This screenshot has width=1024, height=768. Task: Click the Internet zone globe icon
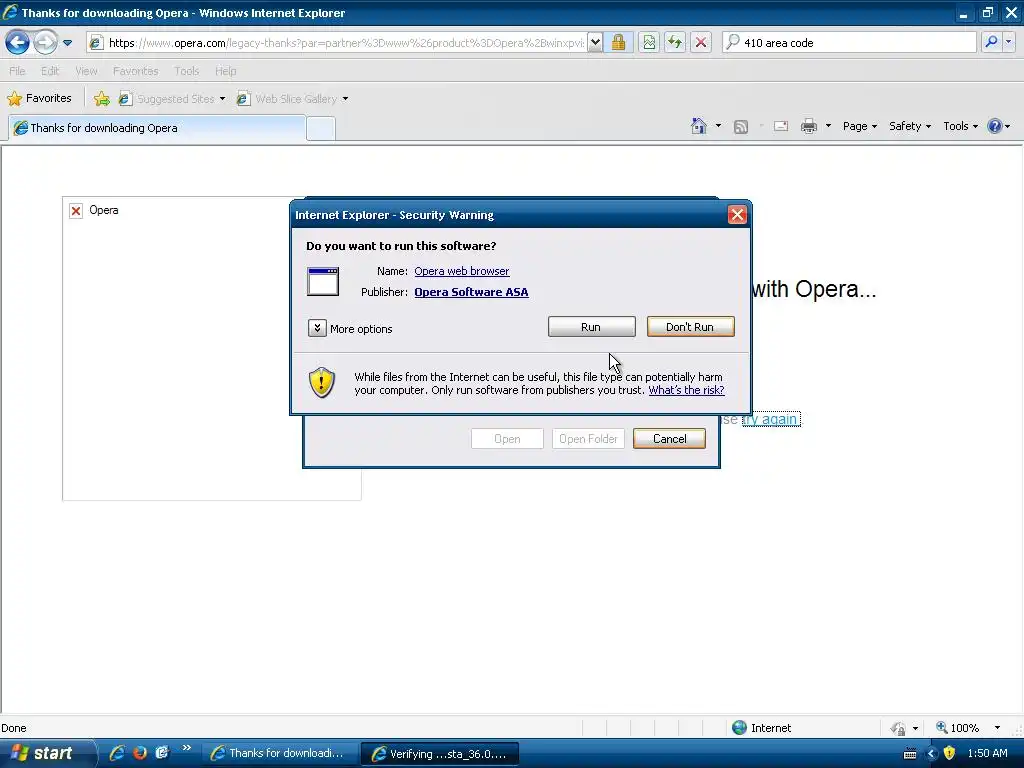pos(739,728)
